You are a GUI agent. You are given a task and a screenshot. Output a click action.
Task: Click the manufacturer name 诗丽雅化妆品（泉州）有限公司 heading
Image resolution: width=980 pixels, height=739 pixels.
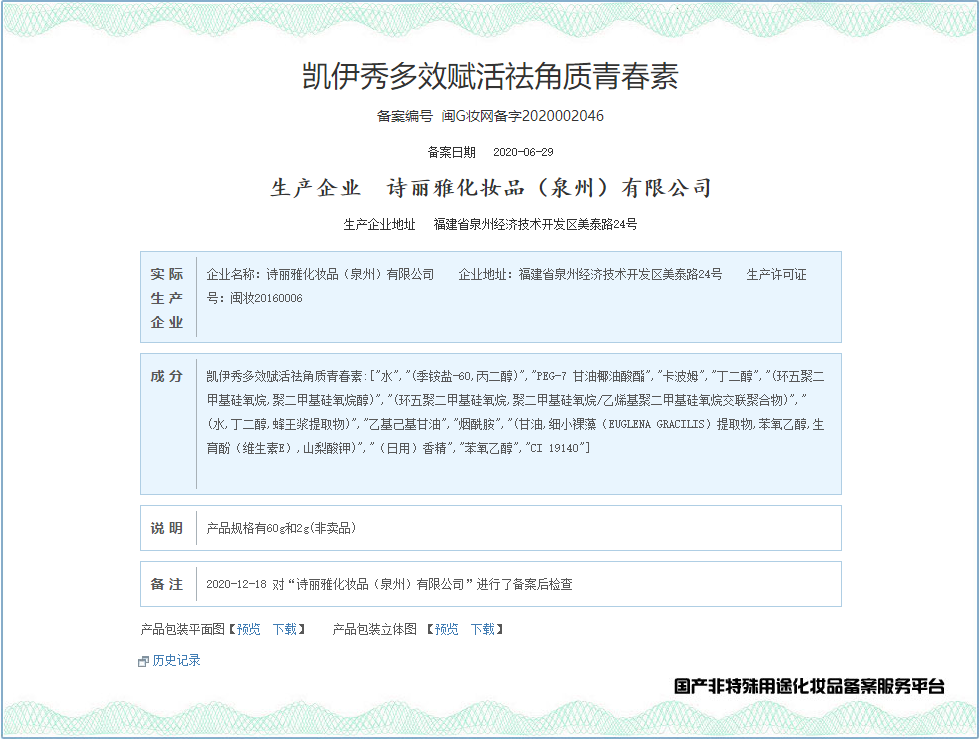(x=549, y=188)
